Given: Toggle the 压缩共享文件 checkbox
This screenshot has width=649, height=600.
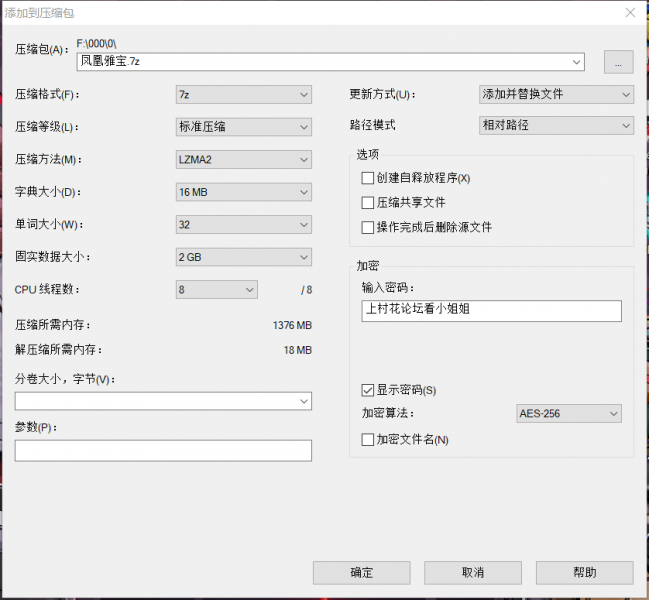Looking at the screenshot, I should [x=368, y=202].
